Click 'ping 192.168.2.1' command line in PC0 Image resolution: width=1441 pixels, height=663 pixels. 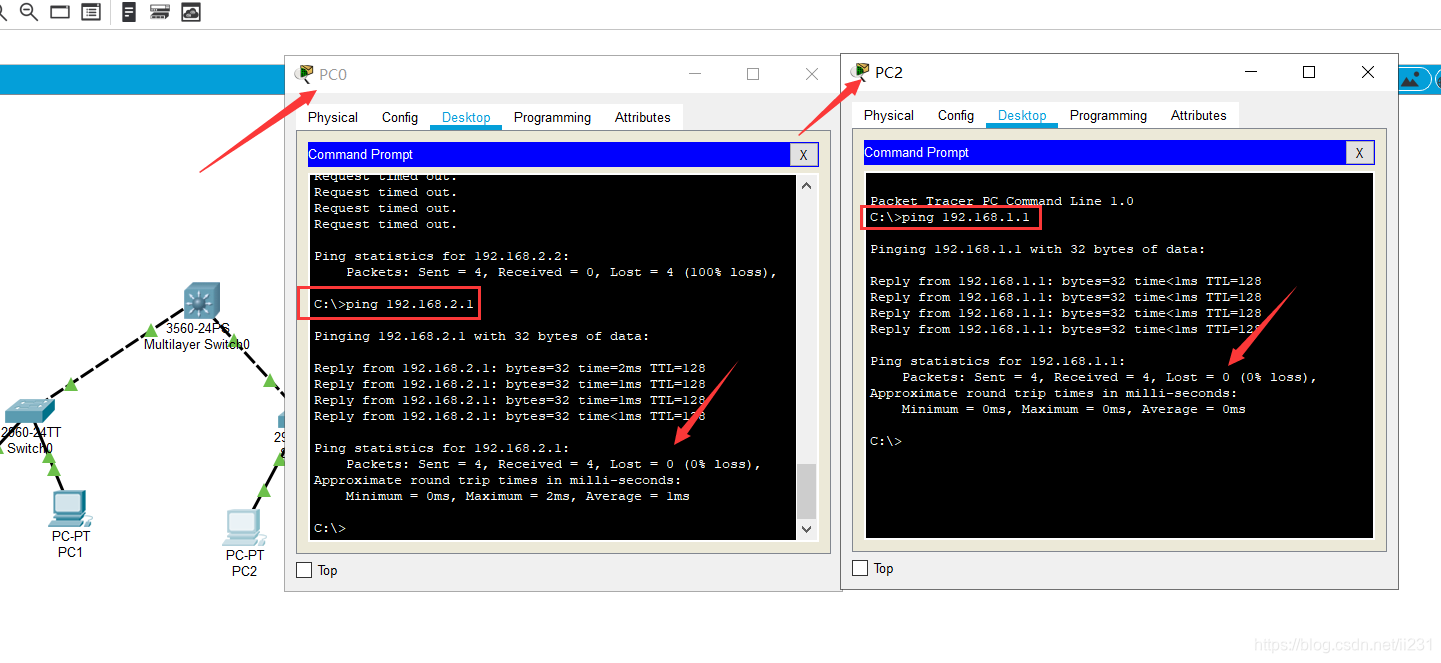pos(394,304)
